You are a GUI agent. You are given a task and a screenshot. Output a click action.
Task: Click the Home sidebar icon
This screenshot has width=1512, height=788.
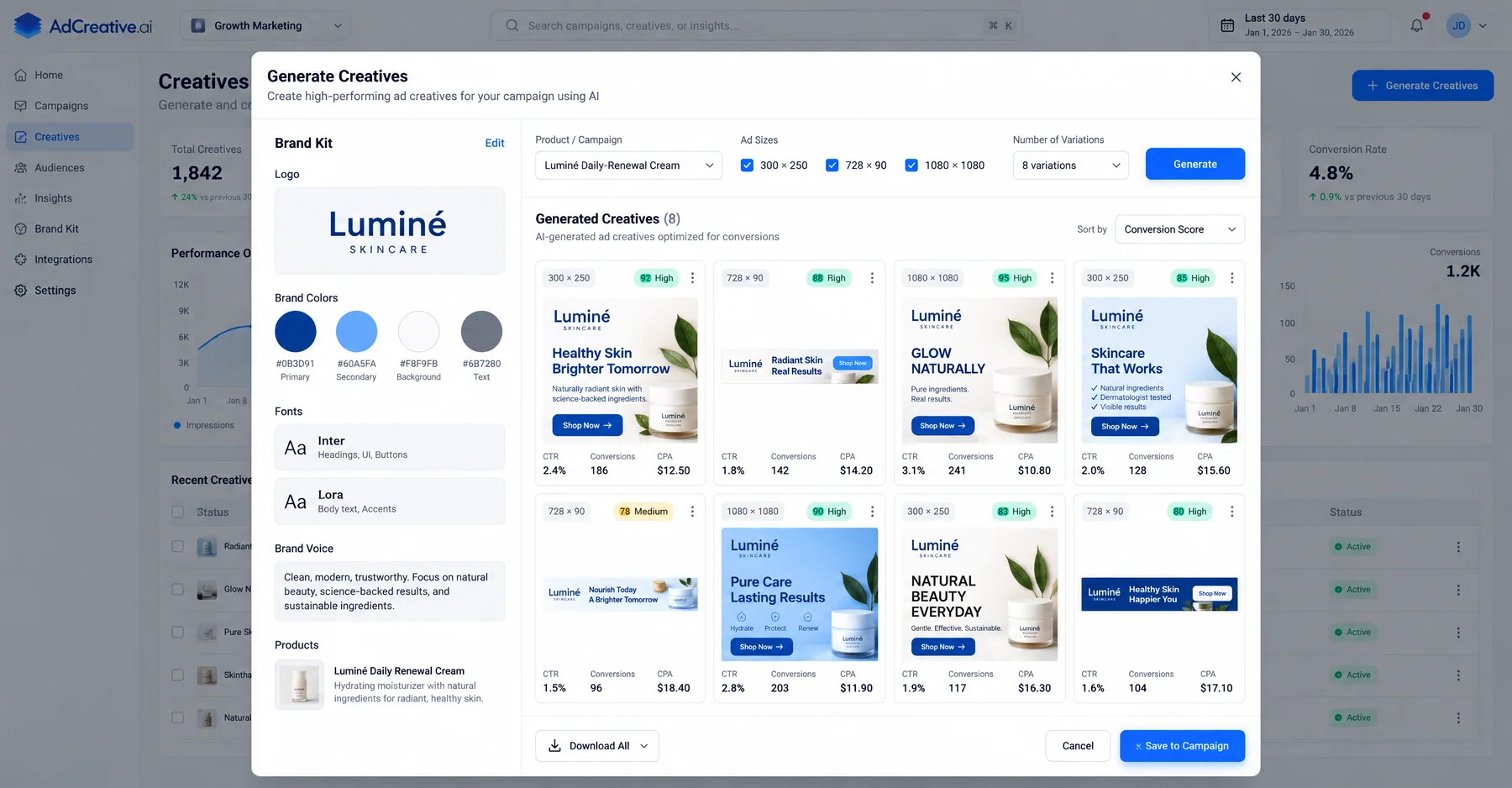21,75
